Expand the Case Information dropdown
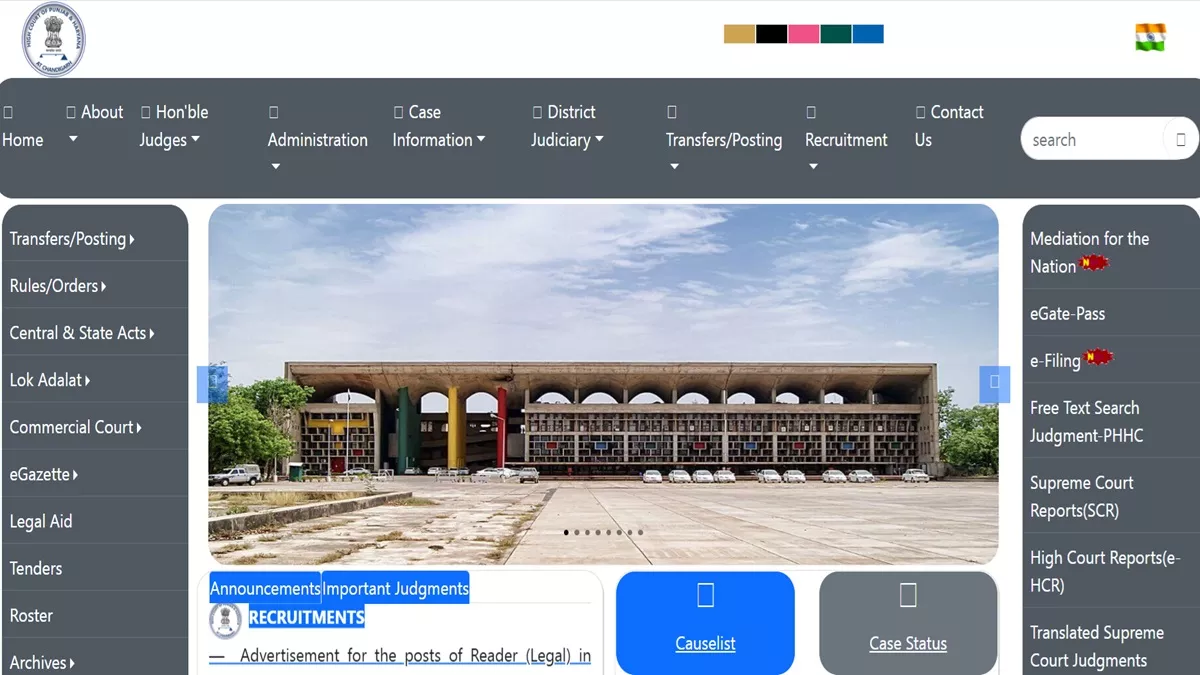The width and height of the screenshot is (1200, 675). (x=438, y=126)
